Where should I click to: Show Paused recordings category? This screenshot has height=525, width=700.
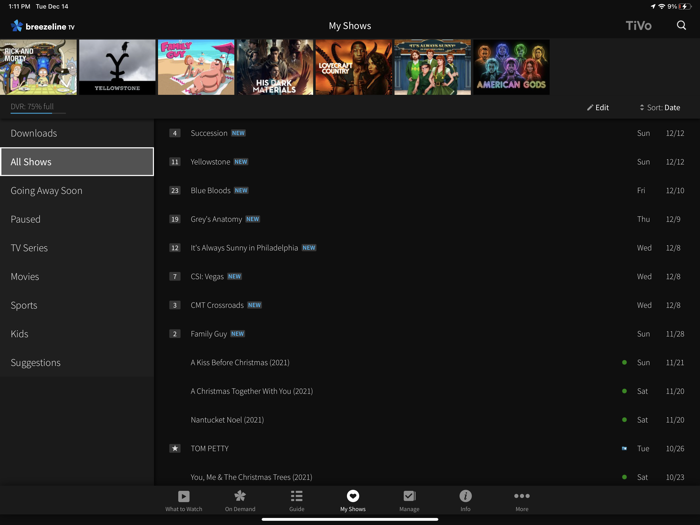coord(77,219)
